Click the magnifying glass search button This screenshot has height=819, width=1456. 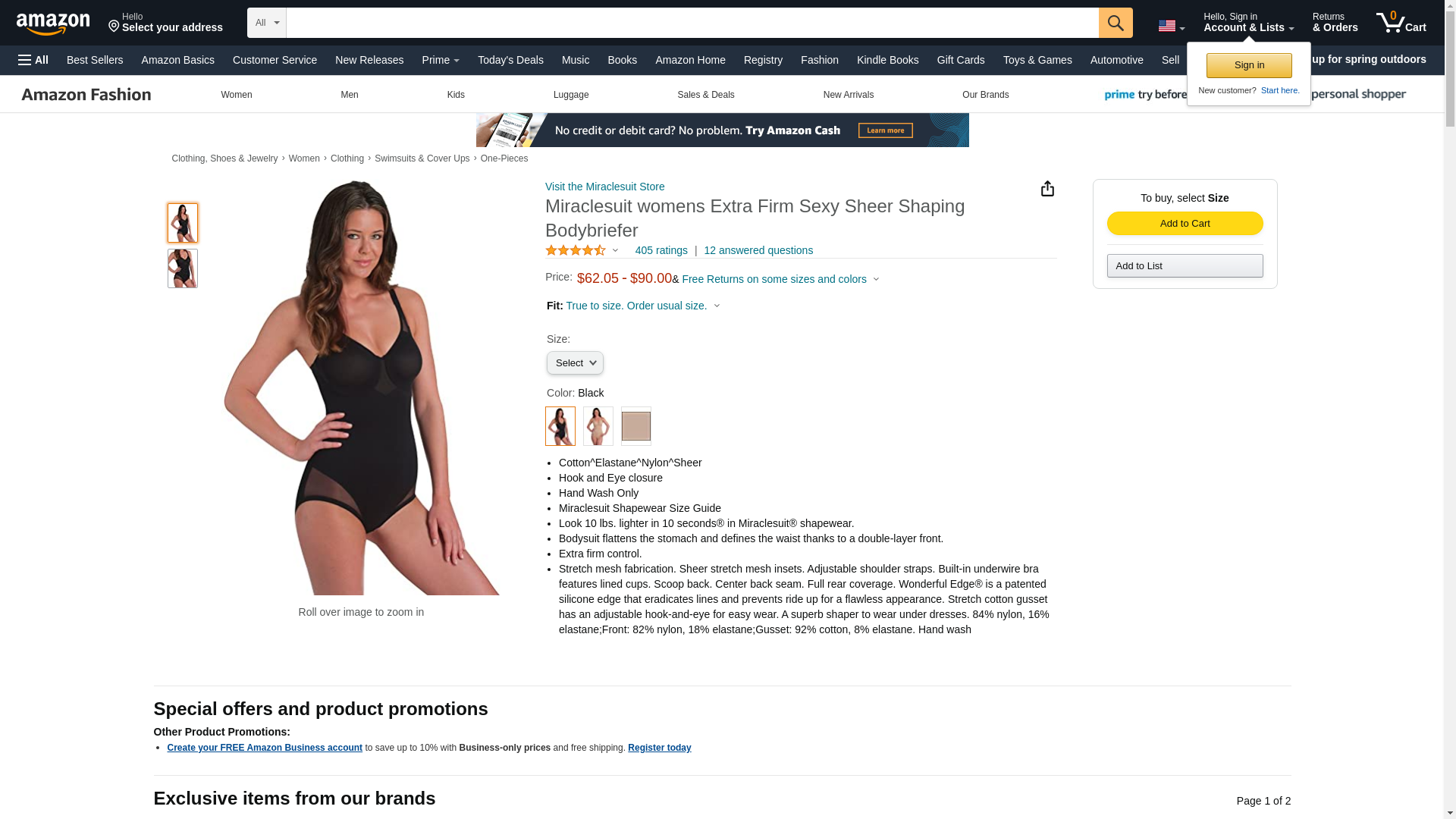(x=1115, y=23)
